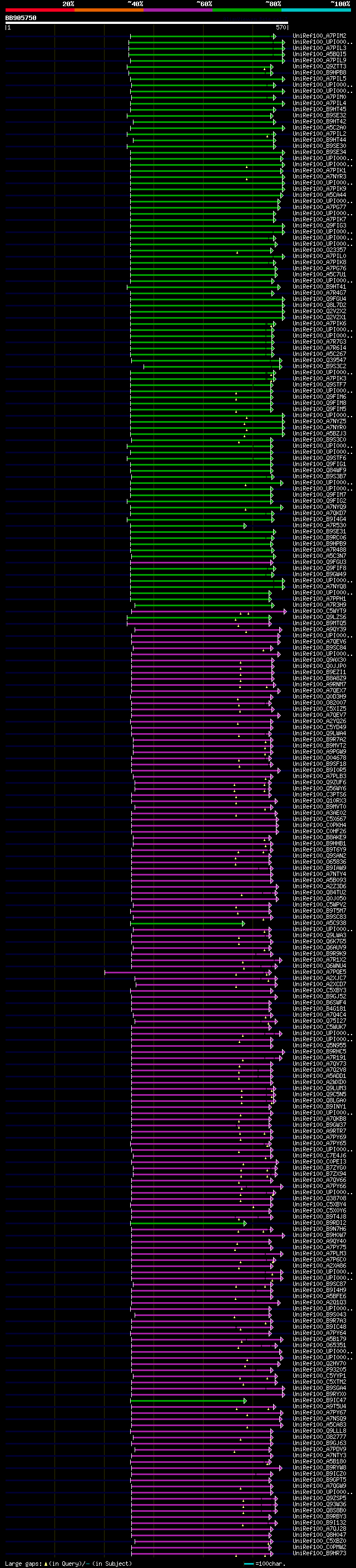Select the UniRef100_B9HR73 label
356x1568 pixels.
pyautogui.click(x=319, y=1554)
